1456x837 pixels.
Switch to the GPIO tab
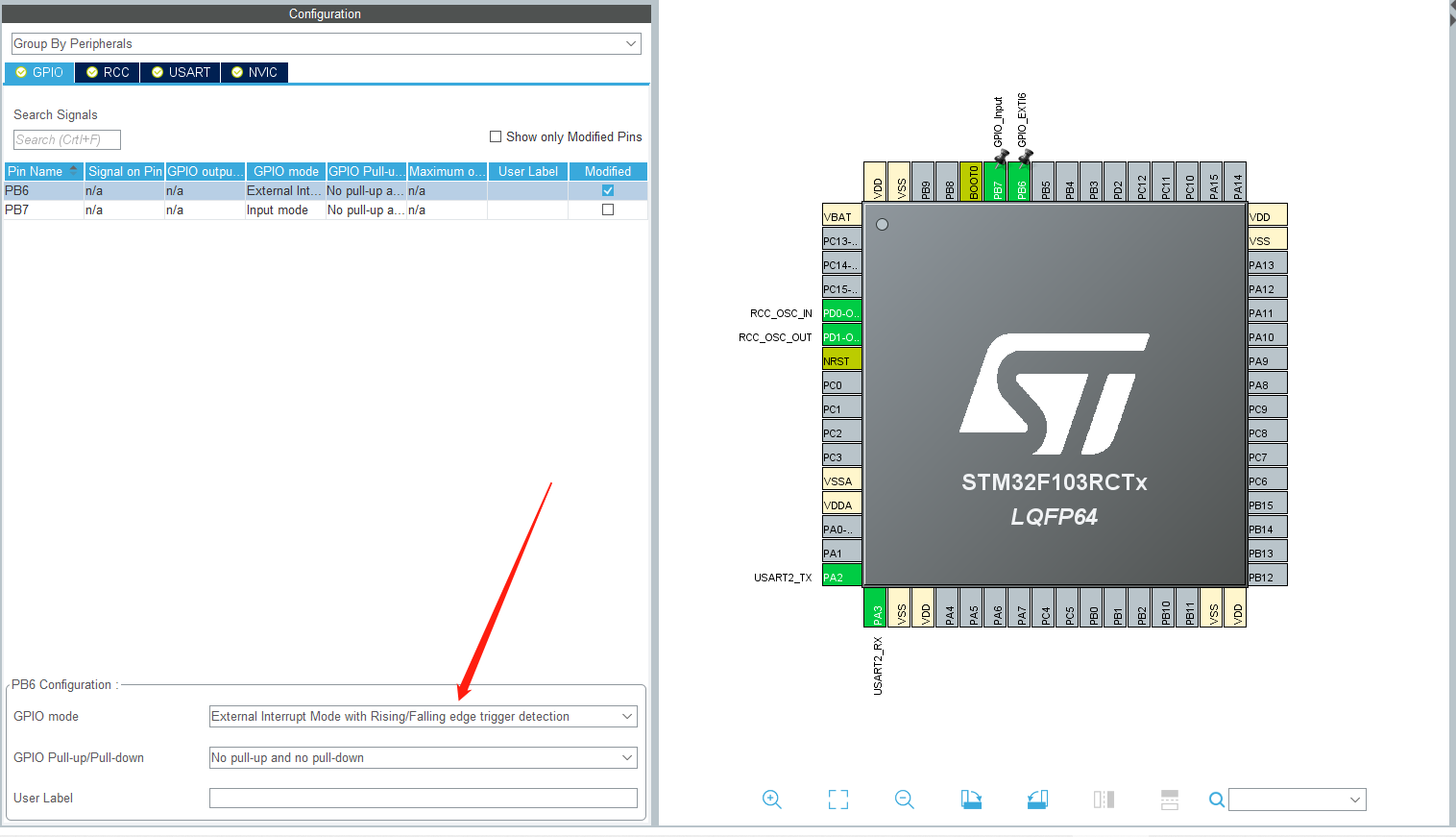click(x=39, y=72)
